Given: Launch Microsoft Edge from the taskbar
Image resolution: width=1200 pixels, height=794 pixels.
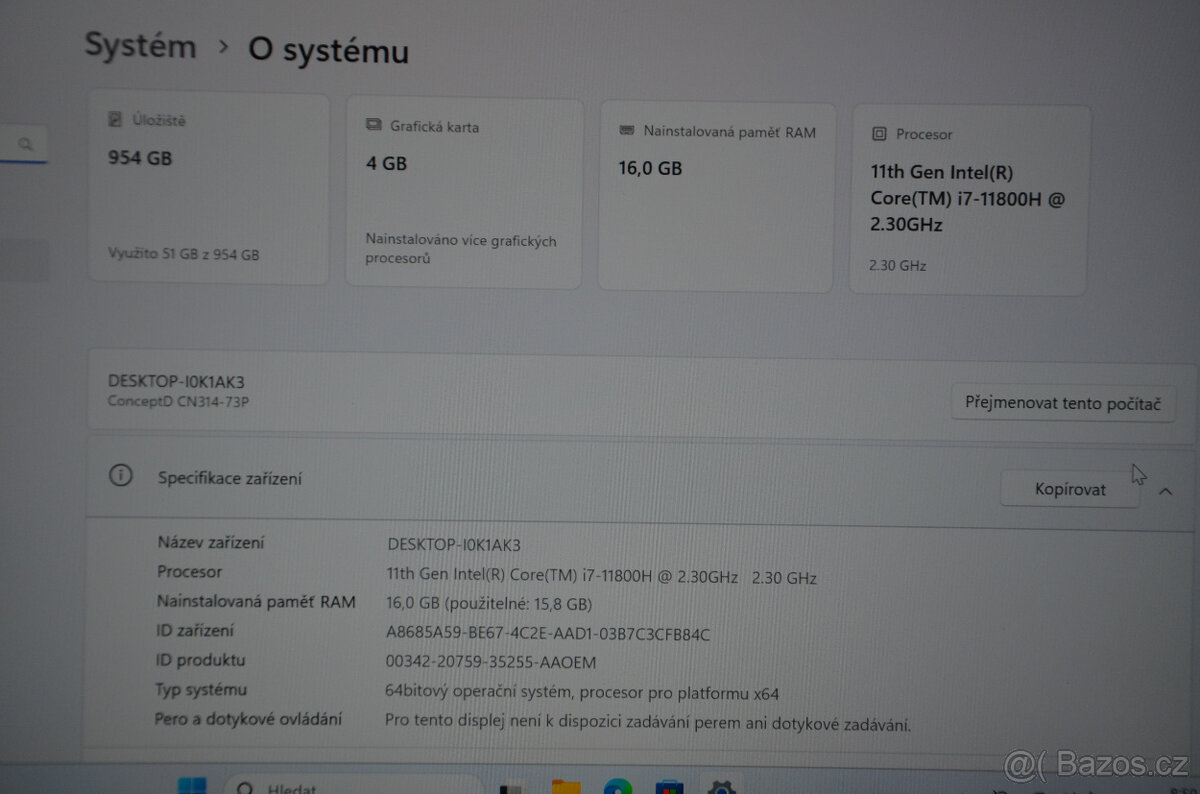Looking at the screenshot, I should 620,788.
